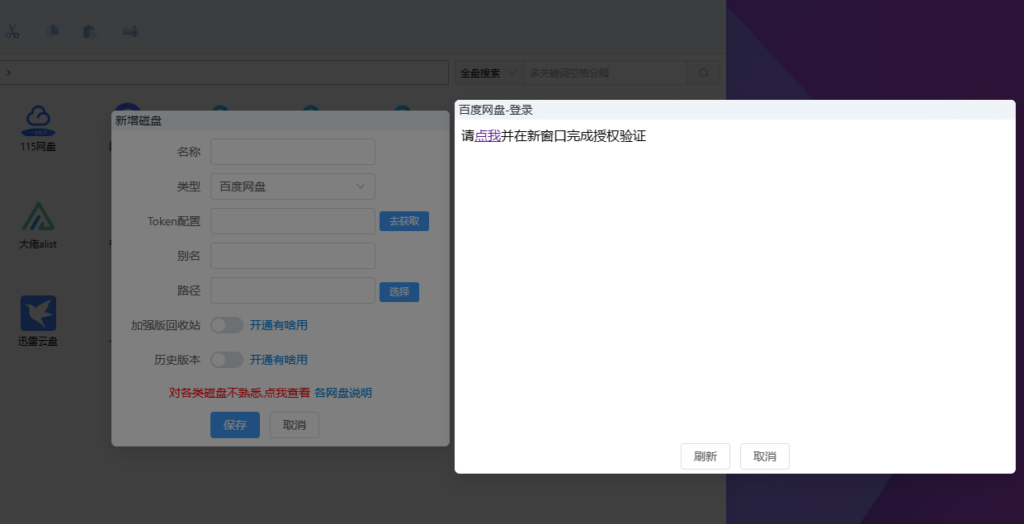The height and width of the screenshot is (524, 1024).
Task: Open 开通有啥用 link beside 历史版本
Action: pyautogui.click(x=278, y=359)
